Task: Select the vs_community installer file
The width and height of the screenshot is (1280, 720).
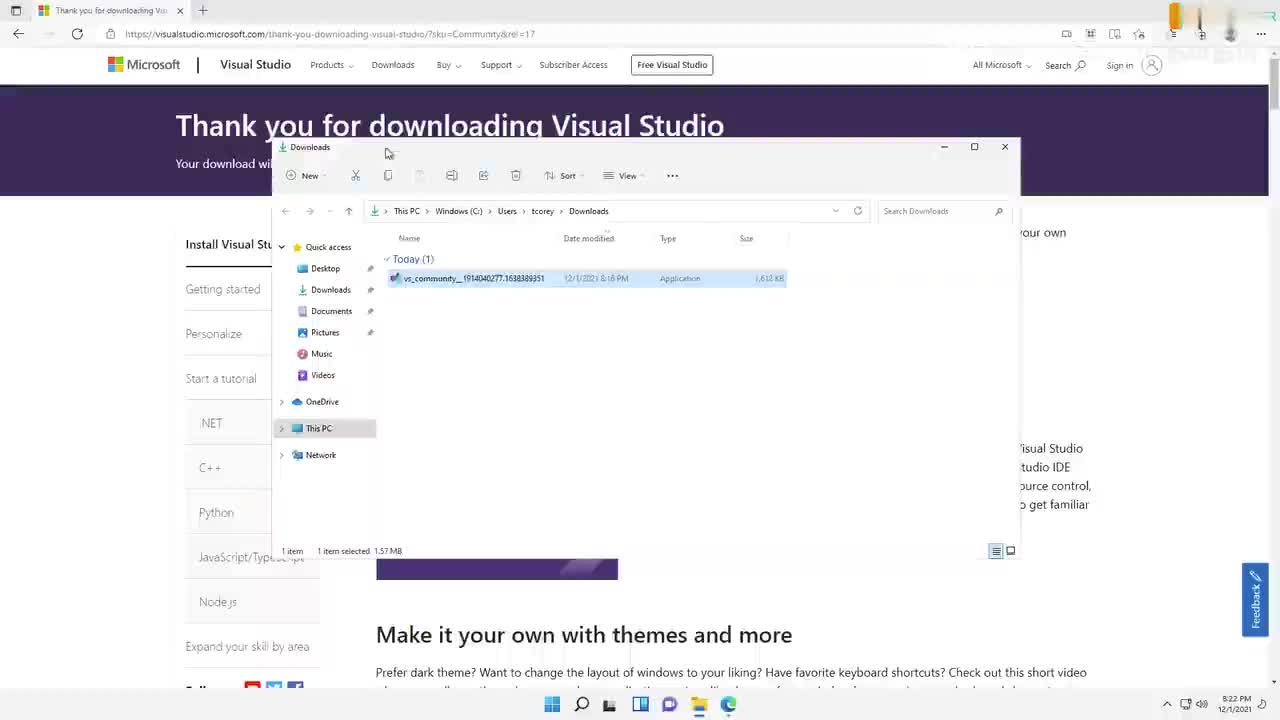Action: pos(587,279)
